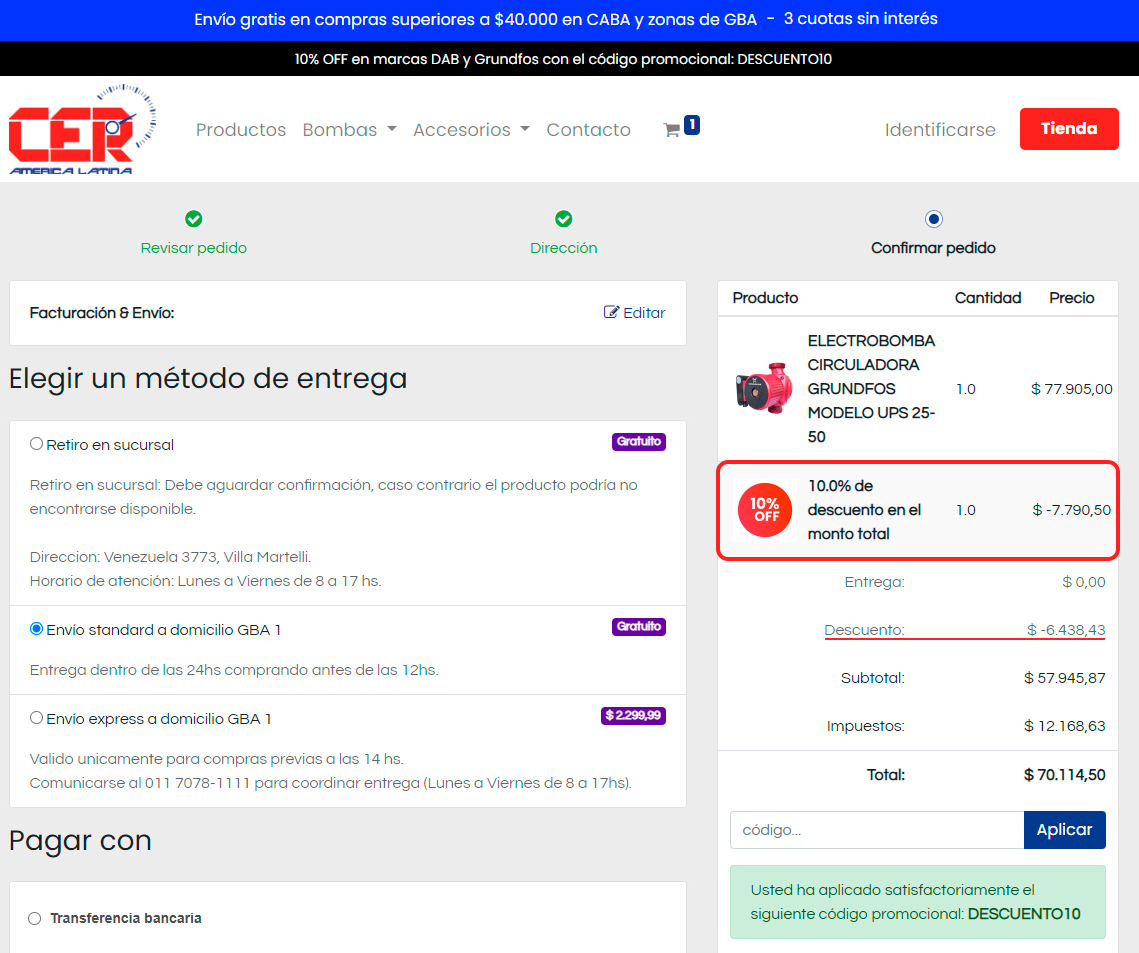This screenshot has height=953, width=1139.
Task: Expand the Accesorios dropdown menu
Action: (471, 129)
